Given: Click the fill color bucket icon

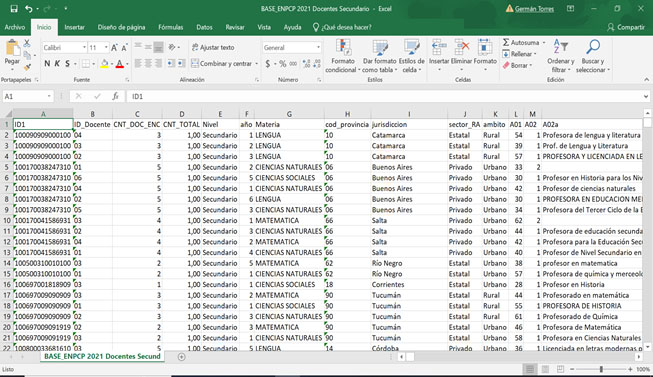Looking at the screenshot, I should [x=104, y=63].
